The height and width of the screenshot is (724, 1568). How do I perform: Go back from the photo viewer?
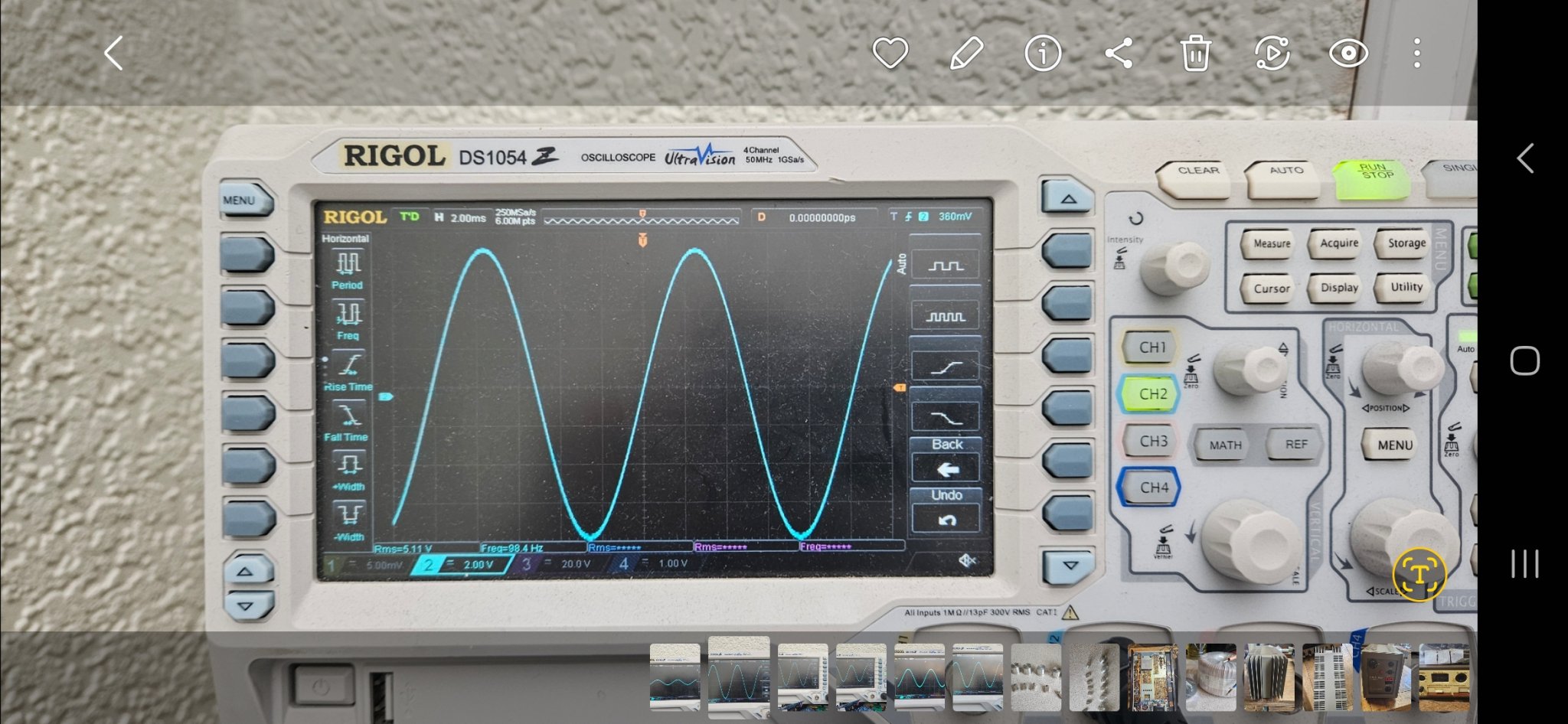tap(113, 54)
